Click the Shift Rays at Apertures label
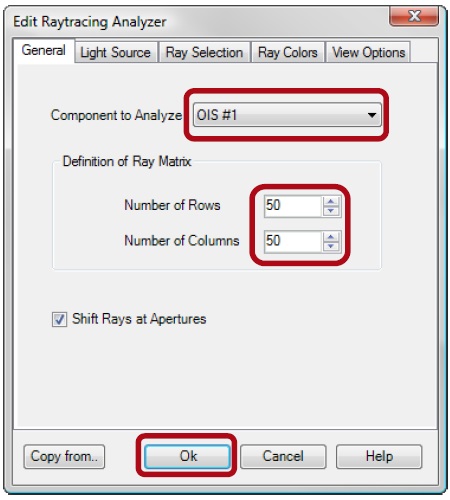Viewport: 450px width, 500px height. (x=139, y=319)
